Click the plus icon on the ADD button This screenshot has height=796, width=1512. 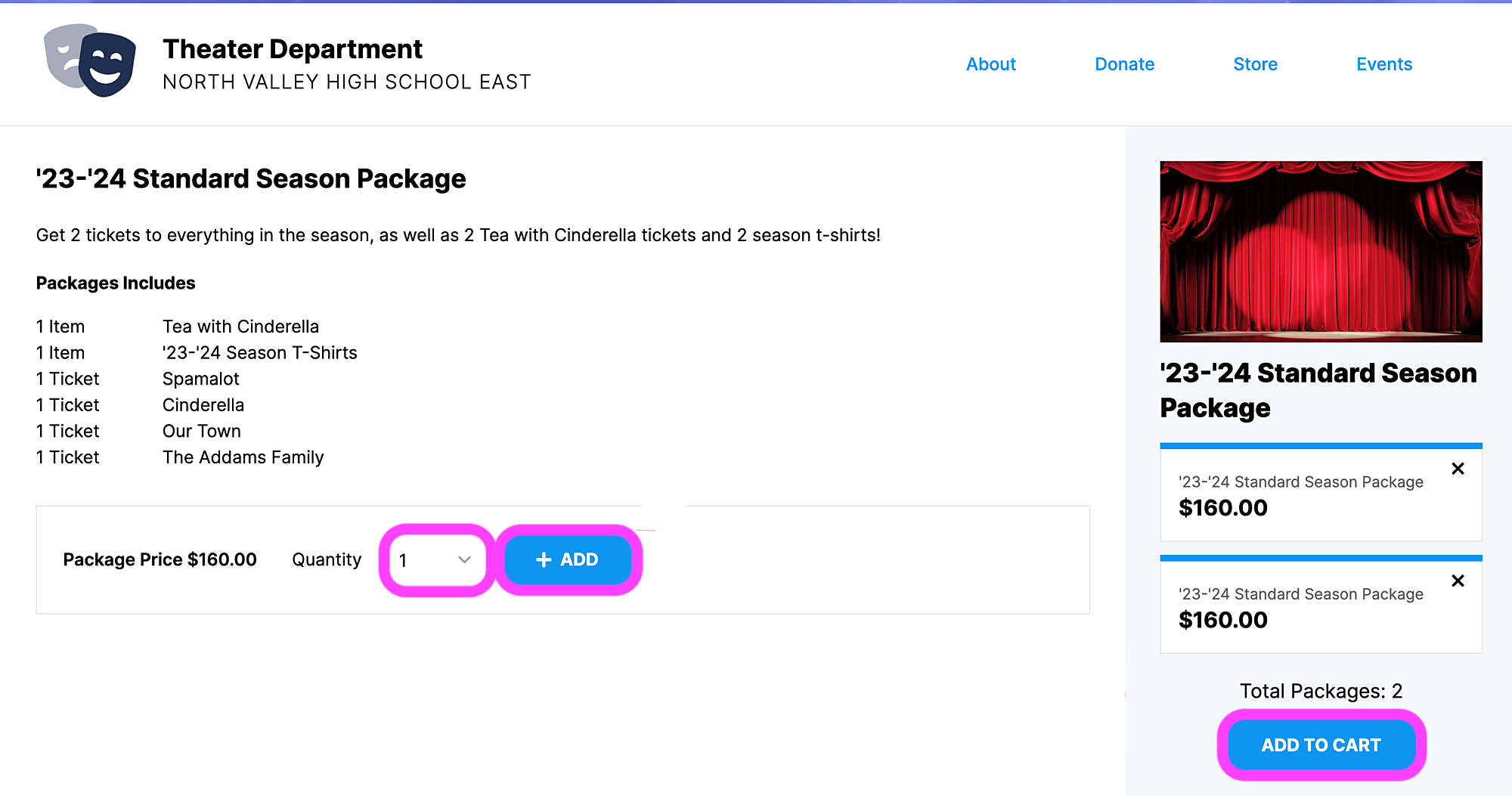tap(544, 559)
